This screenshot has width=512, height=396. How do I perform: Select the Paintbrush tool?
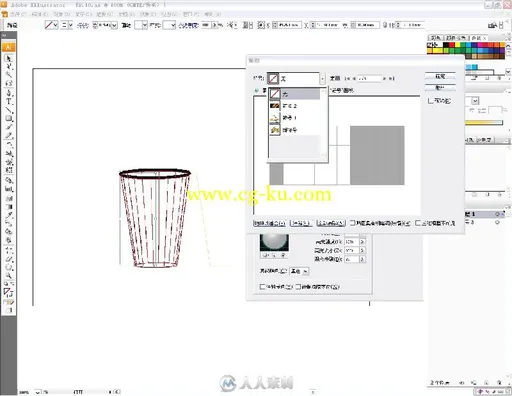(8, 127)
